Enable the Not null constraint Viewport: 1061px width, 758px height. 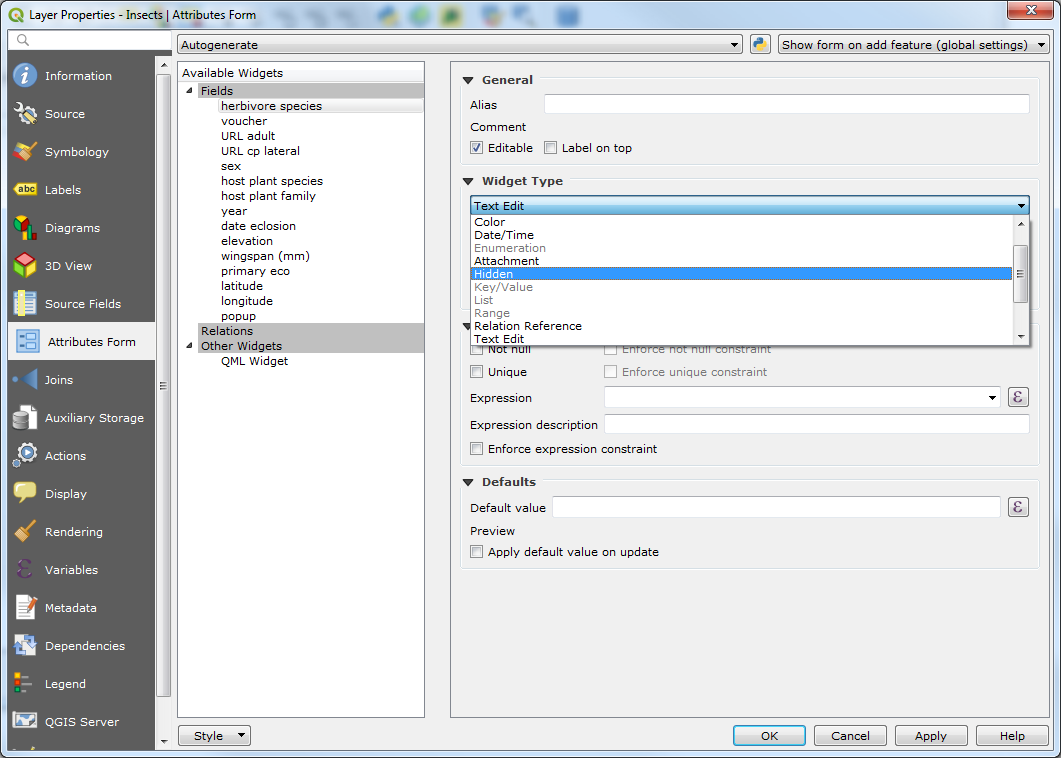(476, 349)
